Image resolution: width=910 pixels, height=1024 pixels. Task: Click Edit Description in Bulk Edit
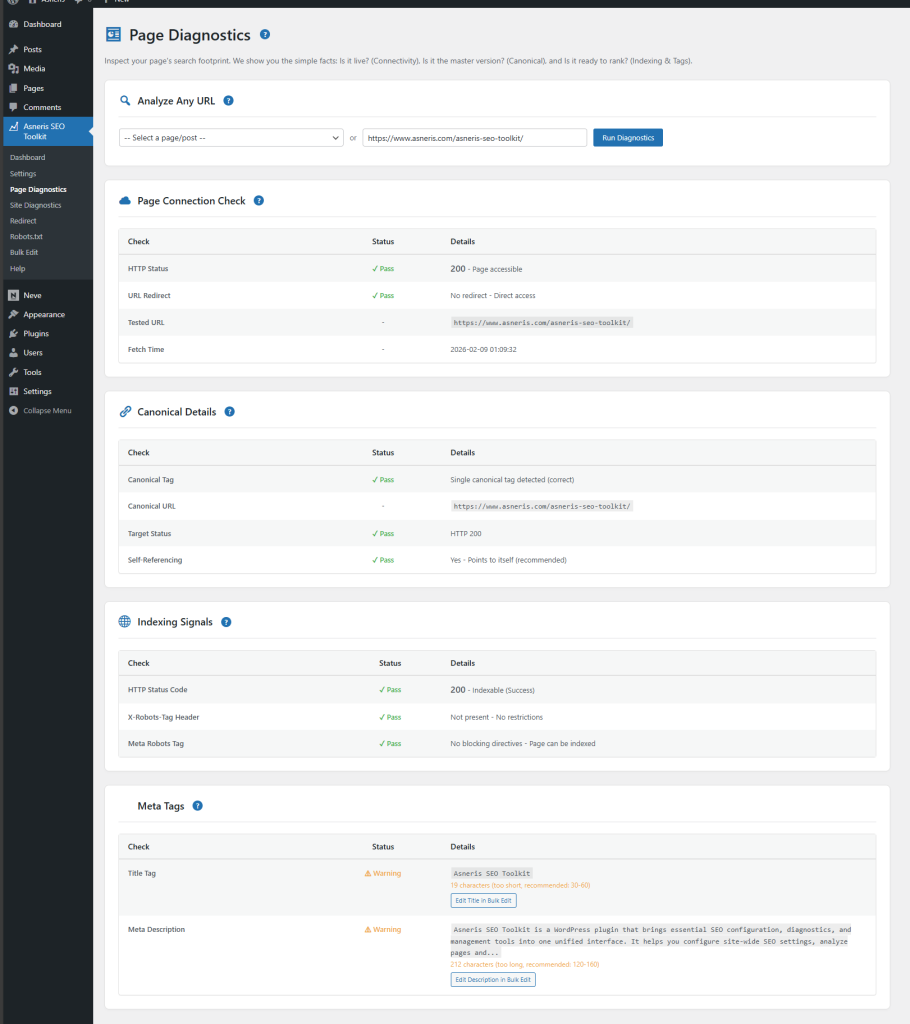click(492, 979)
